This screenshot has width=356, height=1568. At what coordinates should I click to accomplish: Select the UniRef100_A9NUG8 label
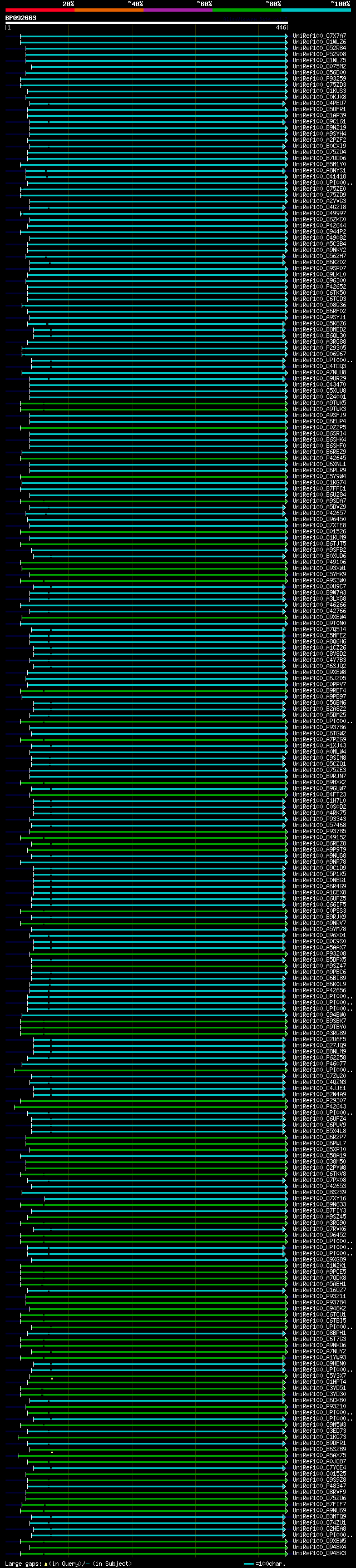tap(319, 855)
